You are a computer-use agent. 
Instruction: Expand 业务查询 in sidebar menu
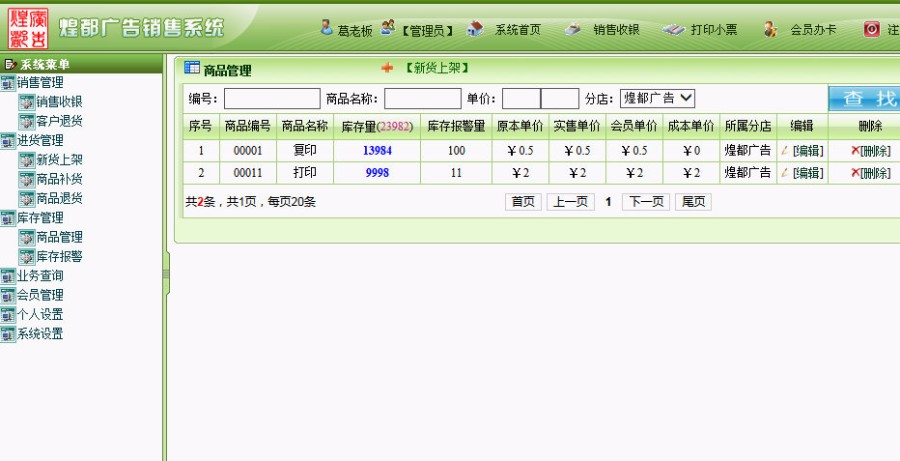coord(40,276)
